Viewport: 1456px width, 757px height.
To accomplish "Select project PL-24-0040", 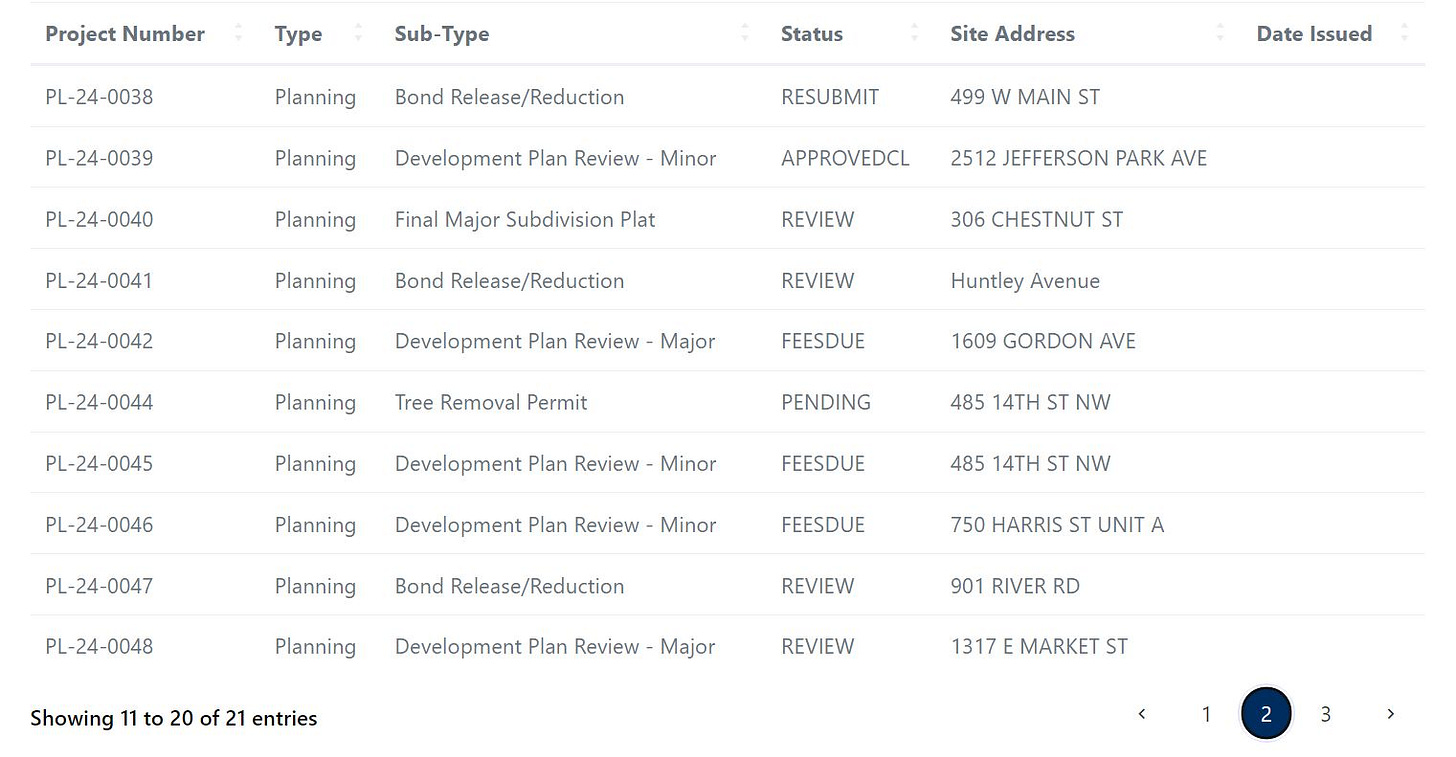I will click(x=99, y=219).
